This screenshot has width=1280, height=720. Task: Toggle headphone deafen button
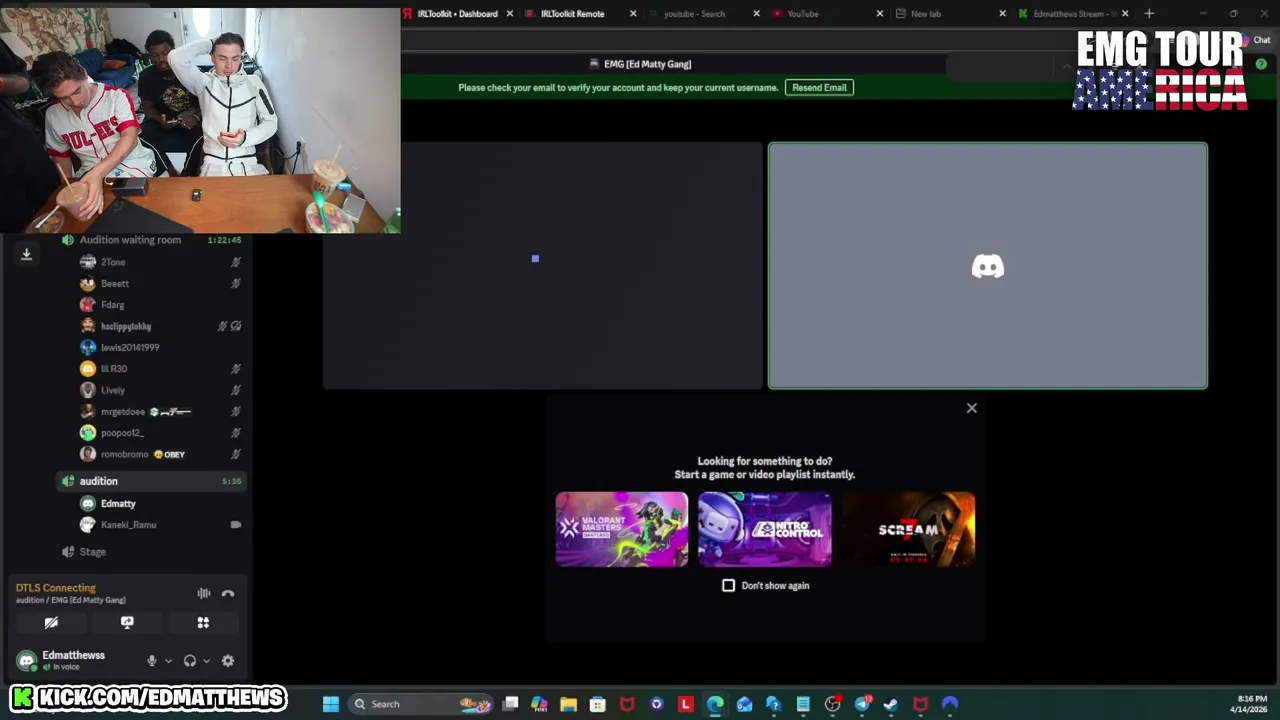pyautogui.click(x=190, y=660)
